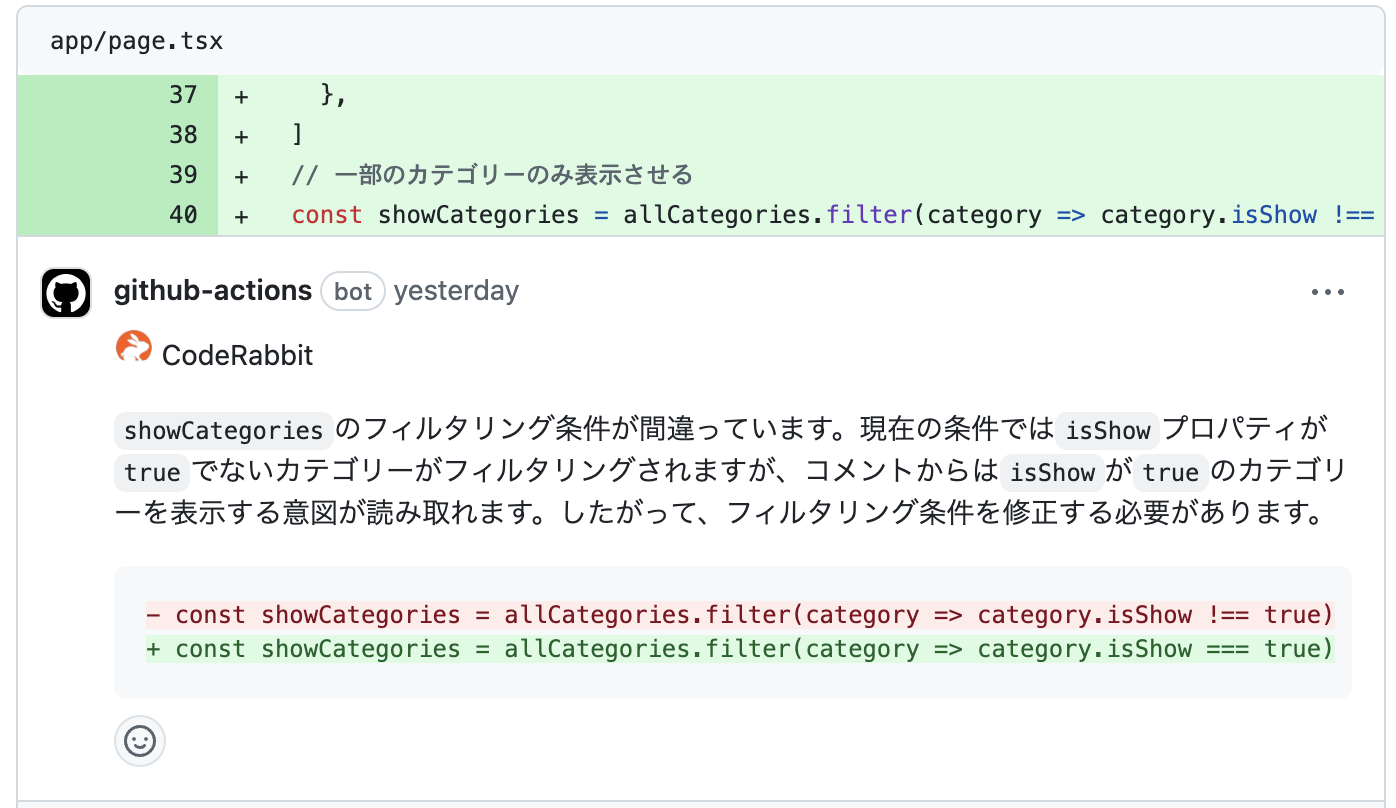
Task: Click the filter keyword on line 40
Action: (869, 214)
